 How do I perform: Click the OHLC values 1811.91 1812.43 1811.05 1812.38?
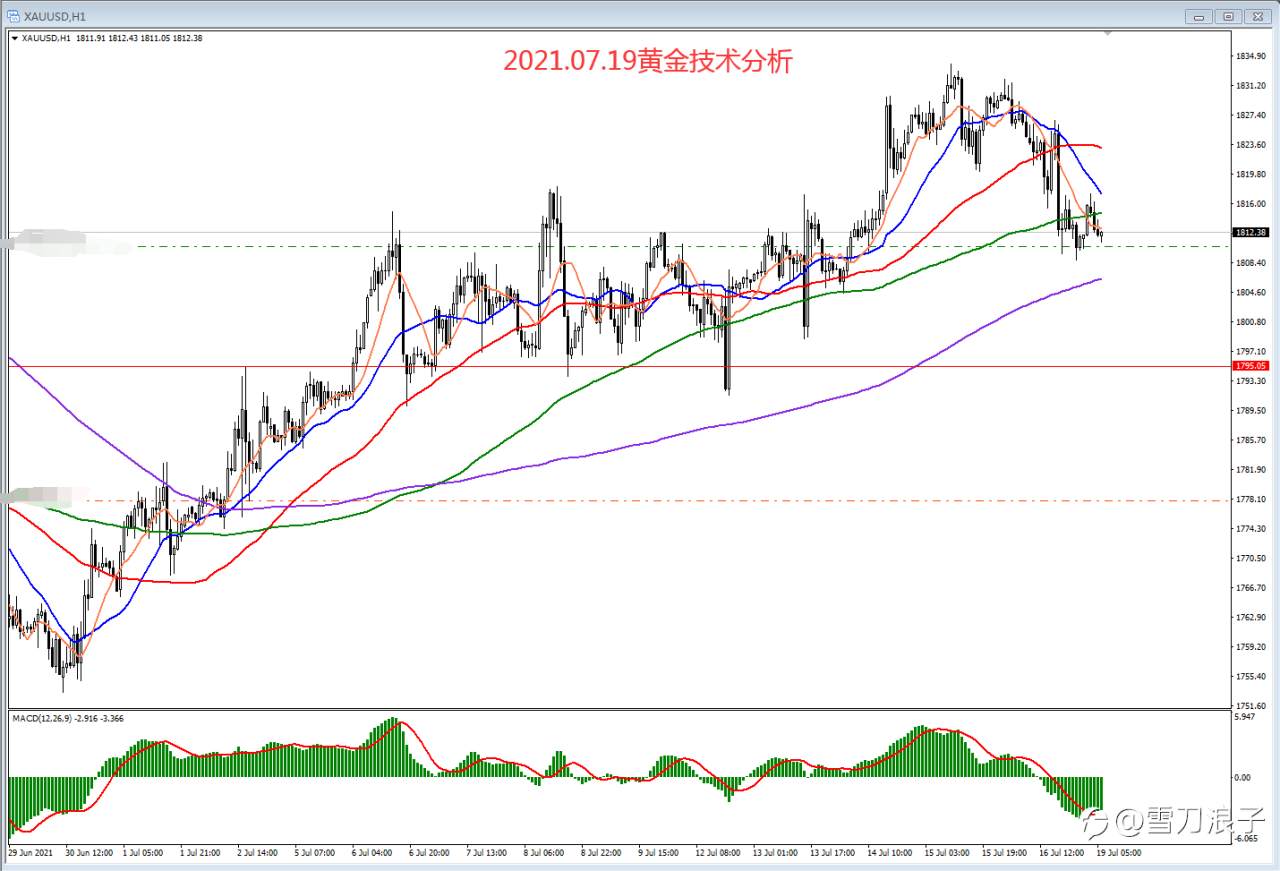click(x=138, y=38)
